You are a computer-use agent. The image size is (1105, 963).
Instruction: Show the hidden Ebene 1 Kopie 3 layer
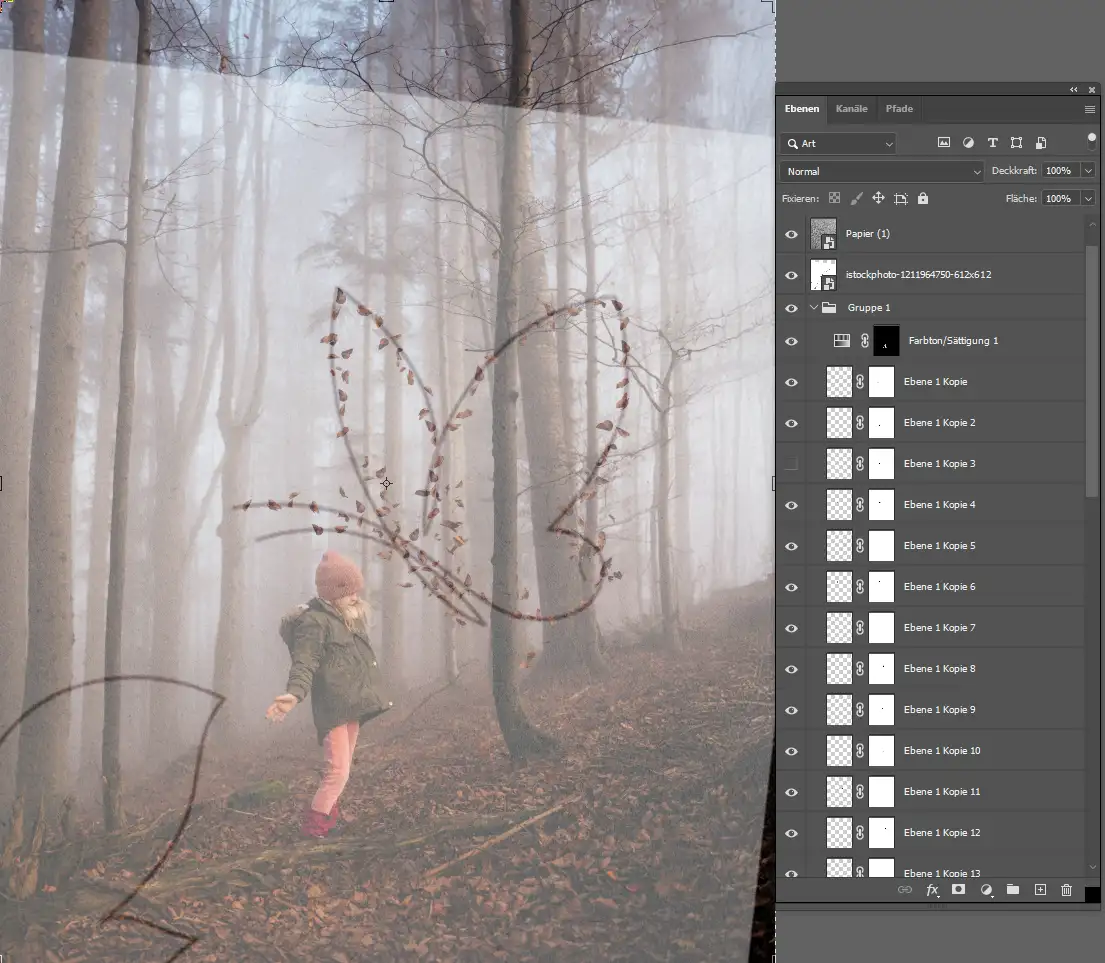[x=791, y=464]
